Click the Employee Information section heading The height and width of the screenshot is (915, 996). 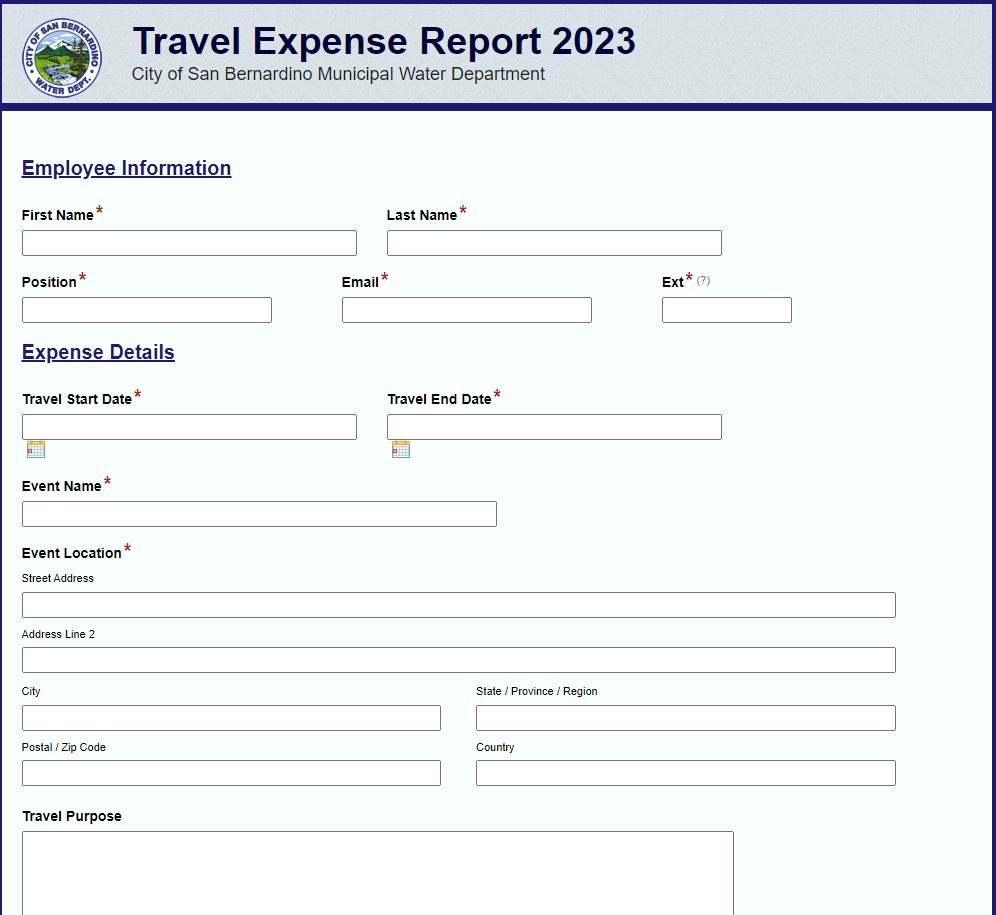126,168
